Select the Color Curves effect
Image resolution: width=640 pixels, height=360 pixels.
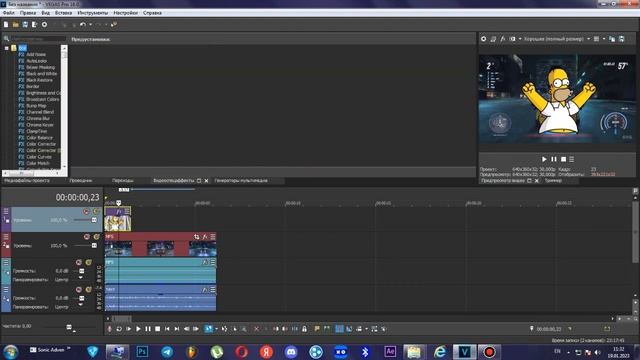pos(39,157)
